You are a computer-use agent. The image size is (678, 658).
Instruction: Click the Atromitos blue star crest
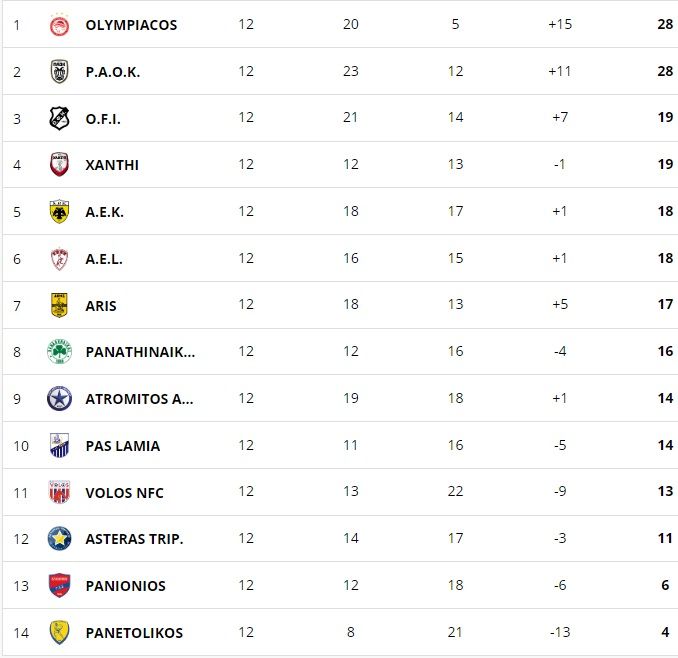point(59,399)
